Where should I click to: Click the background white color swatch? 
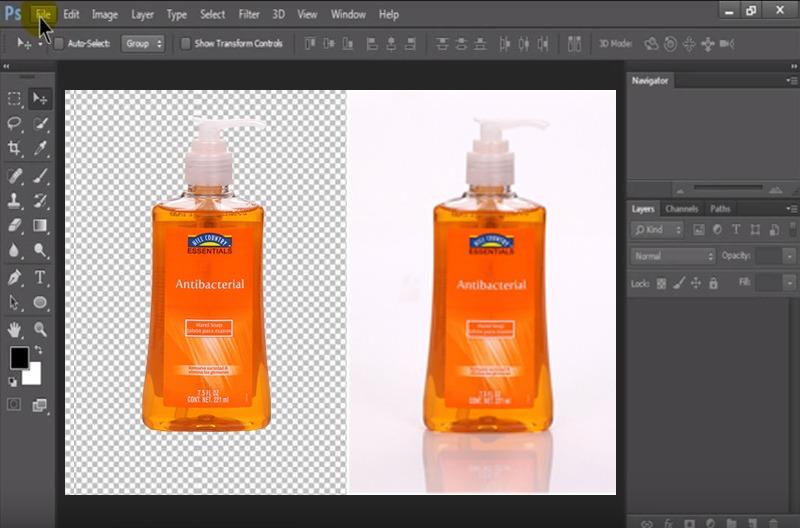[34, 376]
